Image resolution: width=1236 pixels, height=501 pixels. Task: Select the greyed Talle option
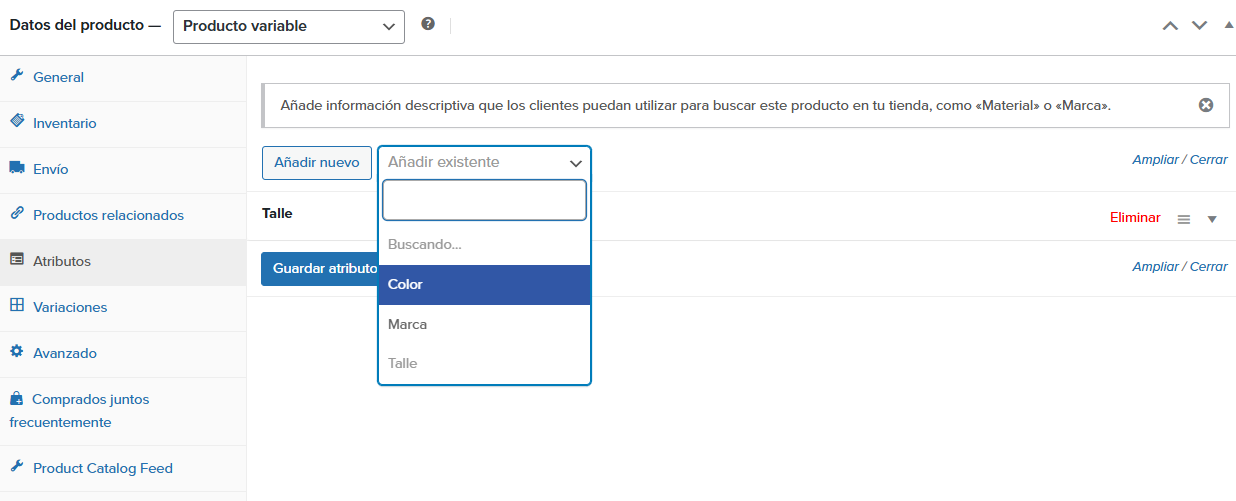[484, 363]
